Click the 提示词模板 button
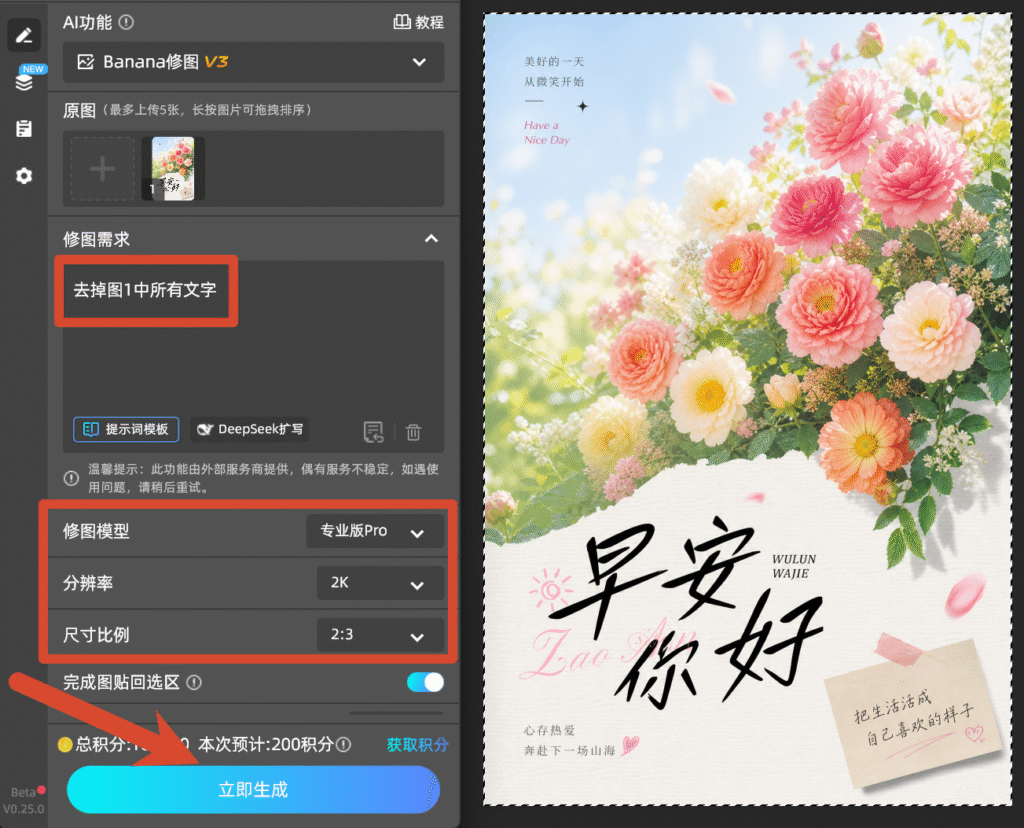Image resolution: width=1024 pixels, height=828 pixels. 126,429
